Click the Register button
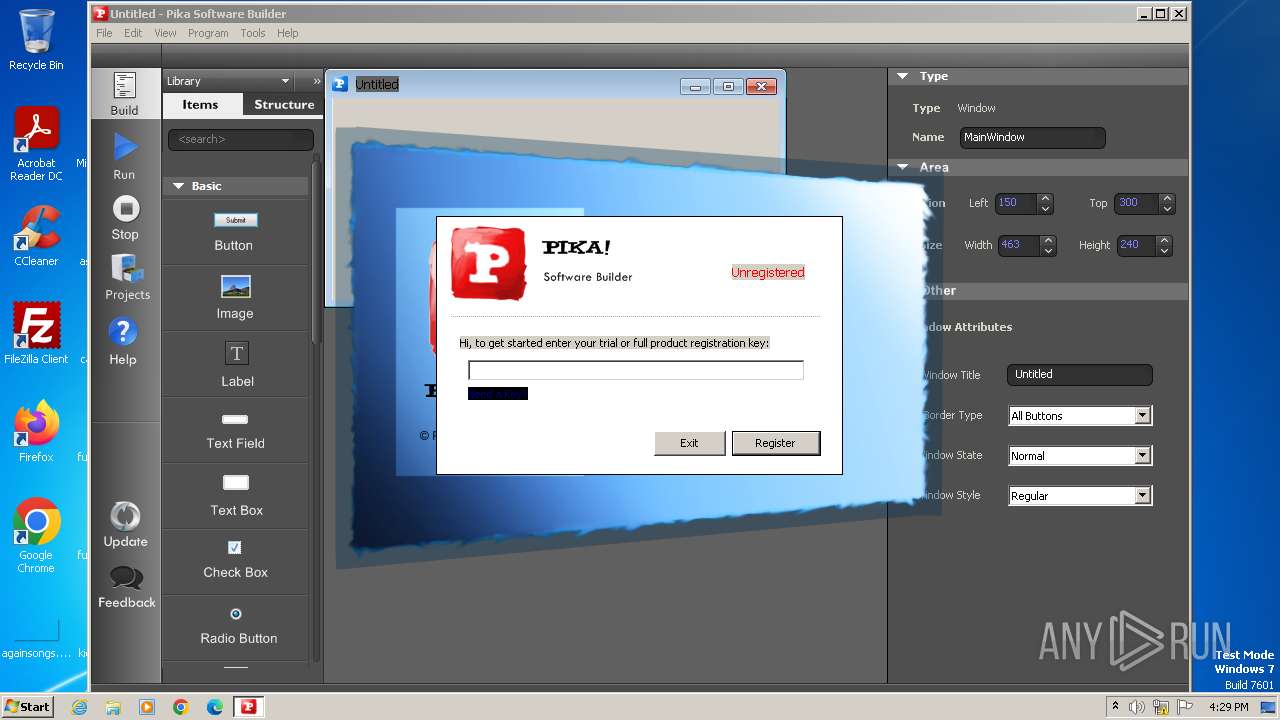The height and width of the screenshot is (720, 1280). click(x=776, y=443)
